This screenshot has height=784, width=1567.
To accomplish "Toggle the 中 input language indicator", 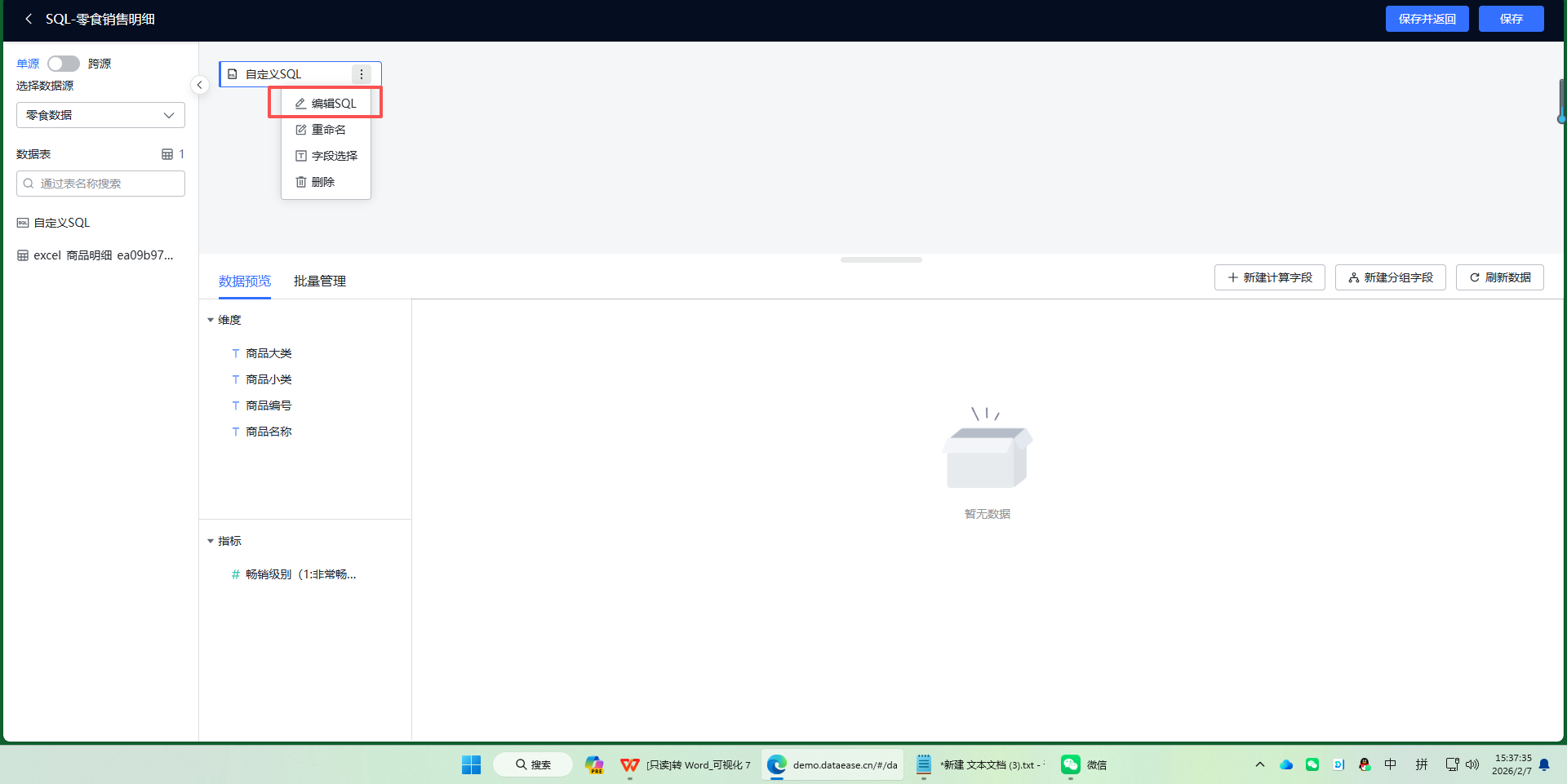I will 1391,764.
